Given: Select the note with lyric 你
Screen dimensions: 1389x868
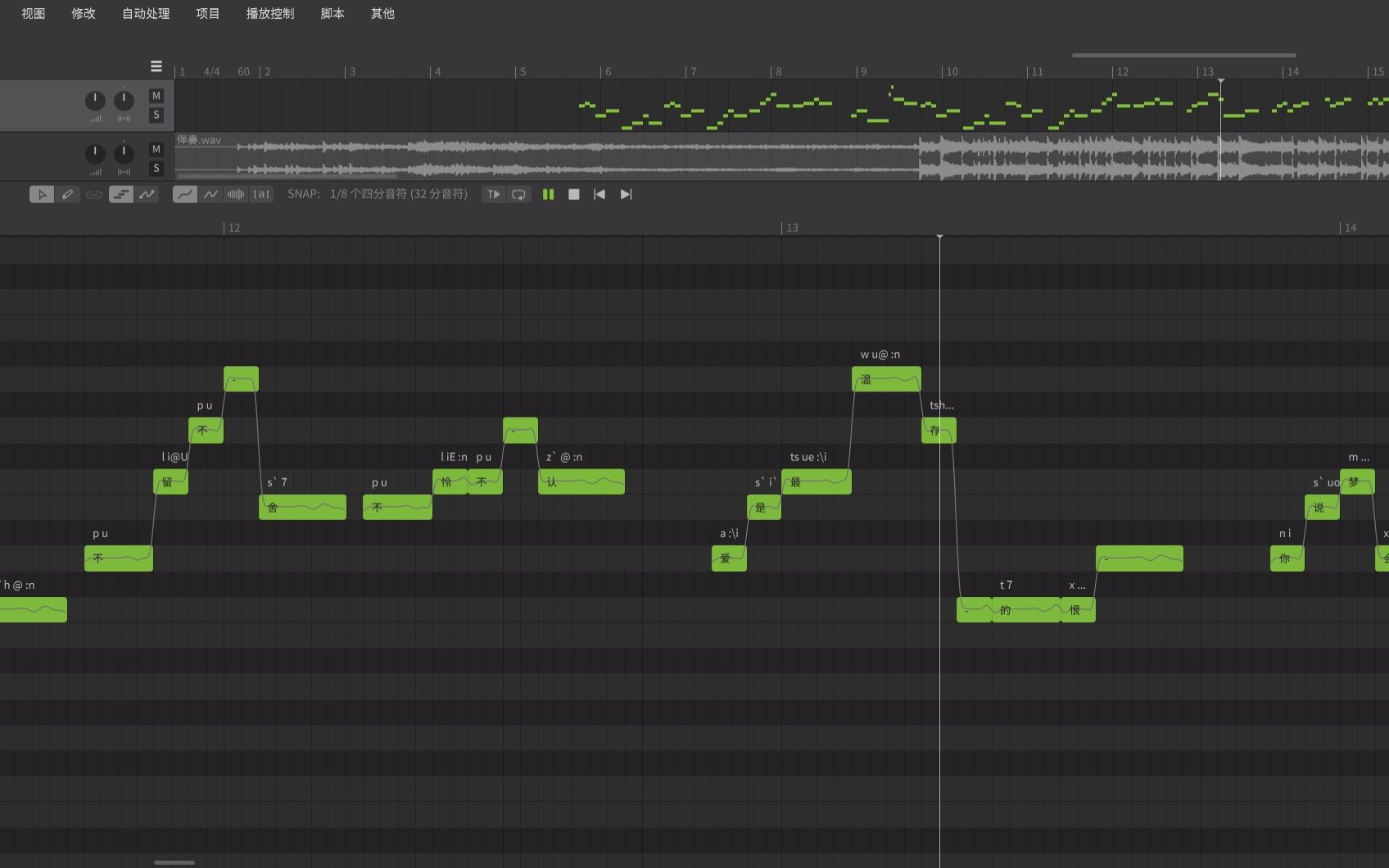Looking at the screenshot, I should pos(1287,558).
